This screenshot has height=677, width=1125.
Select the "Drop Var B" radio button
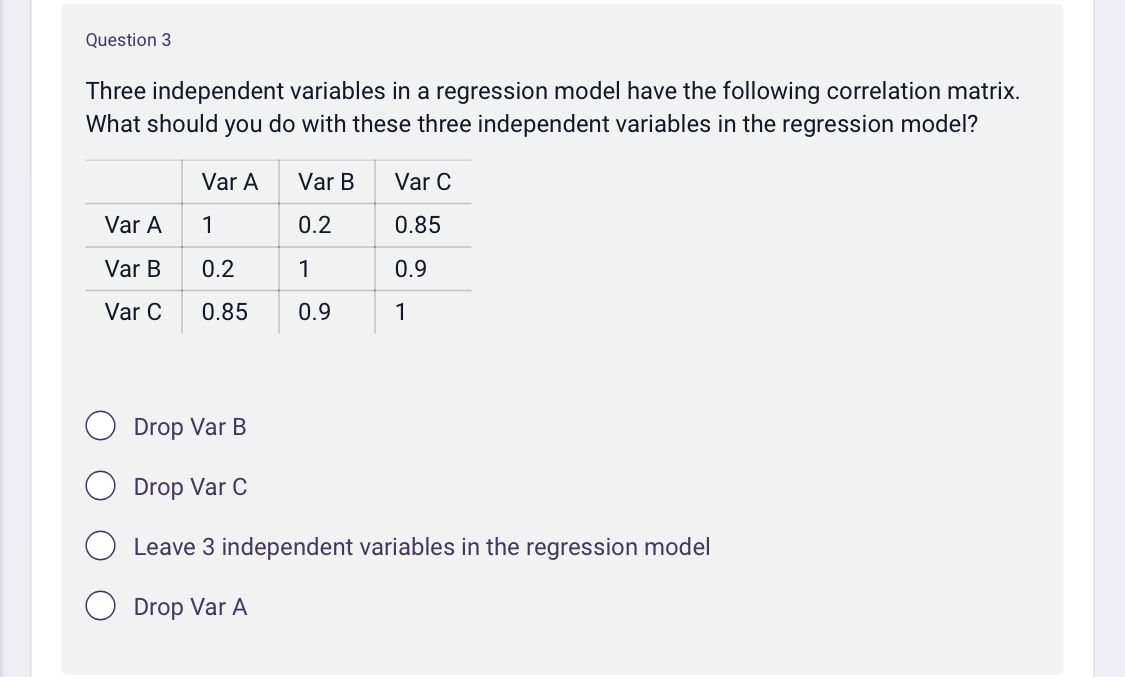point(100,425)
